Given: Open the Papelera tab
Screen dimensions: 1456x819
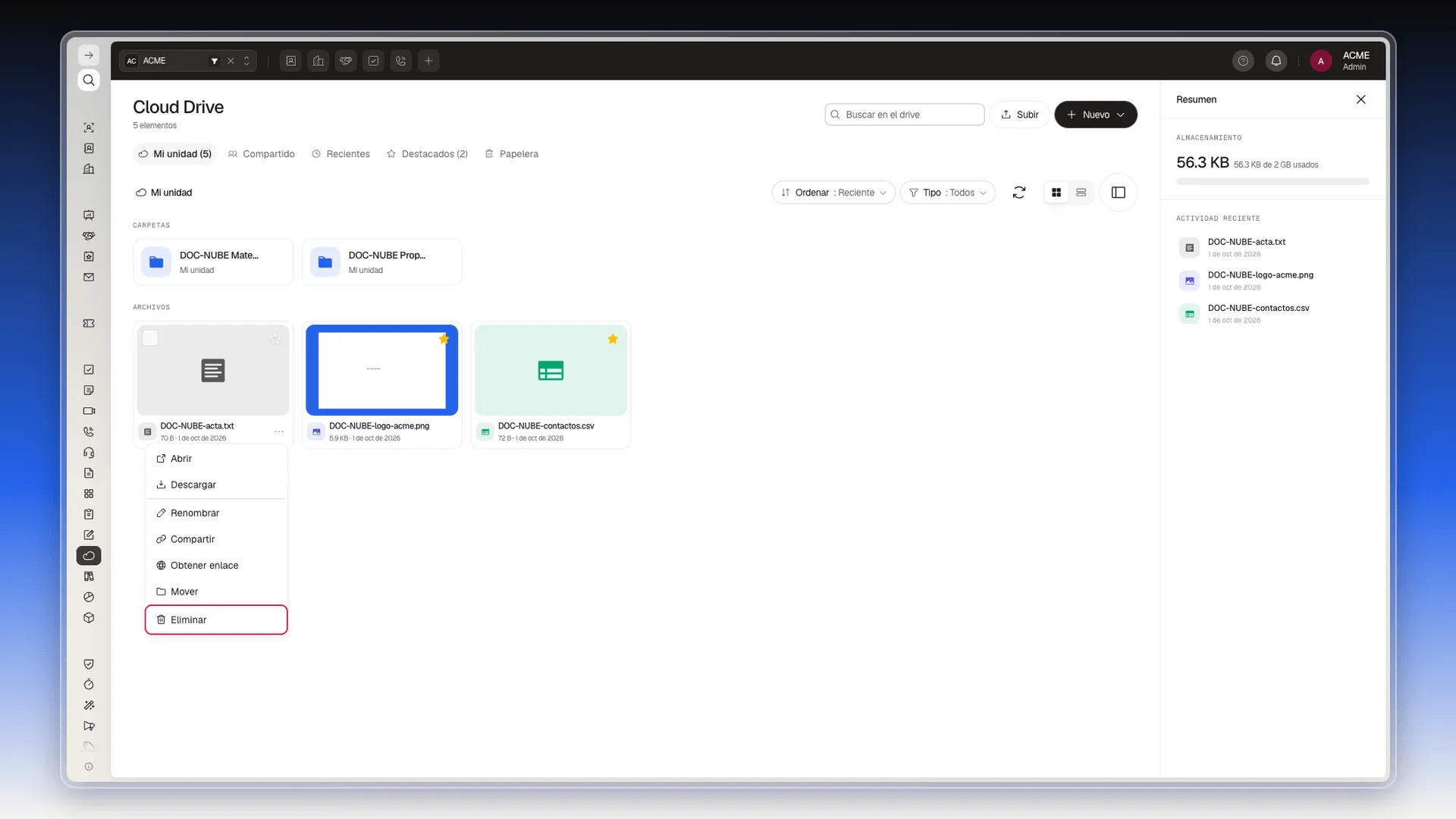Looking at the screenshot, I should 512,154.
